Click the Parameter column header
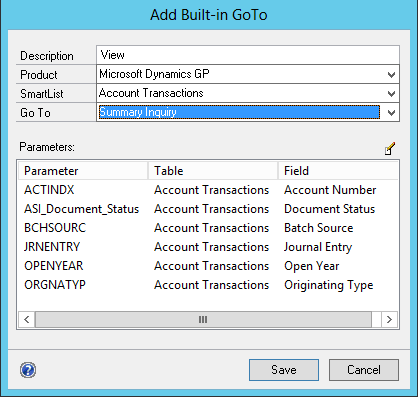Image resolution: width=418 pixels, height=397 pixels. pos(83,171)
